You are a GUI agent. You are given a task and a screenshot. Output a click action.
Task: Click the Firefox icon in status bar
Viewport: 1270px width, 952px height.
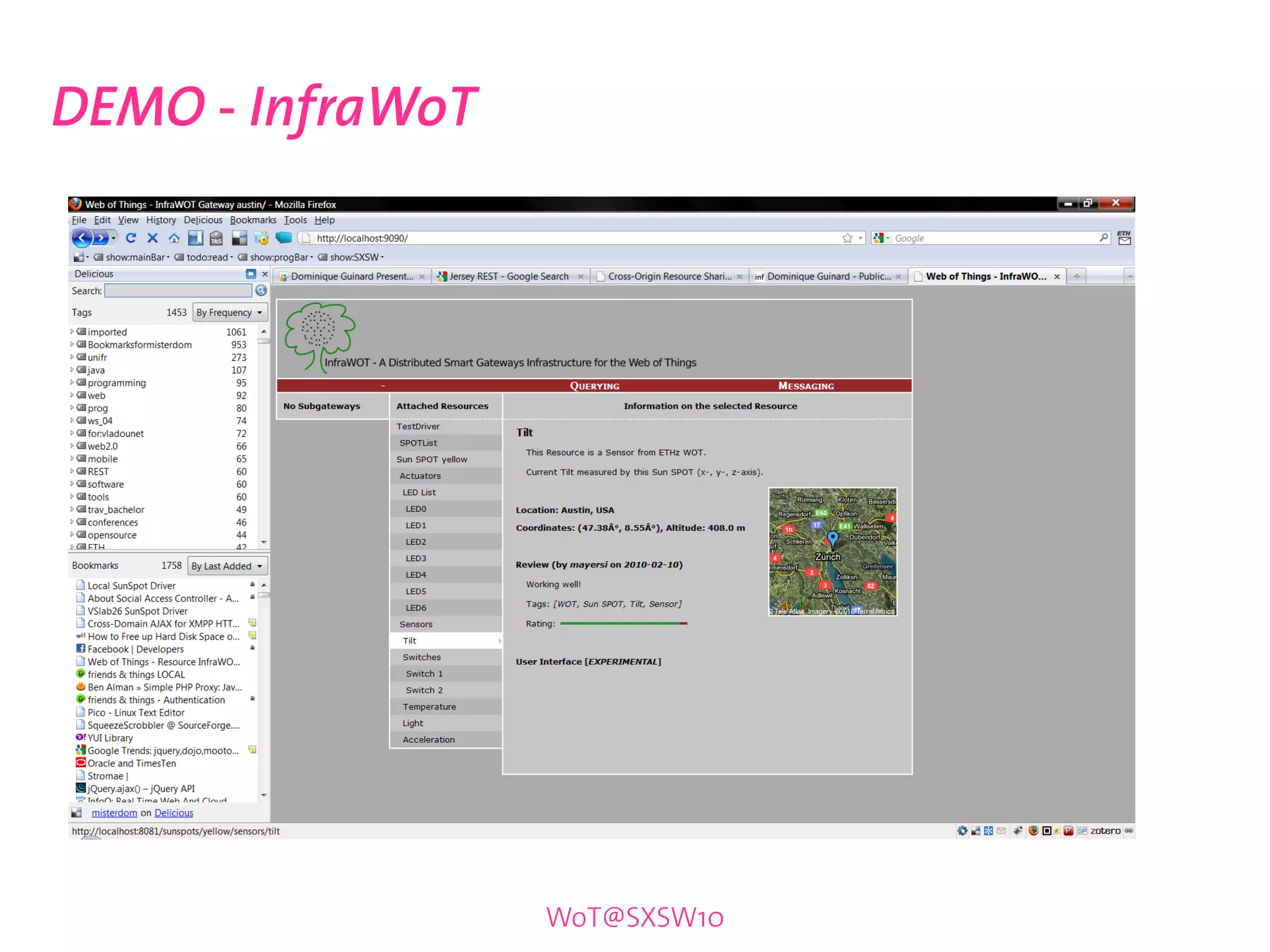(x=1033, y=831)
